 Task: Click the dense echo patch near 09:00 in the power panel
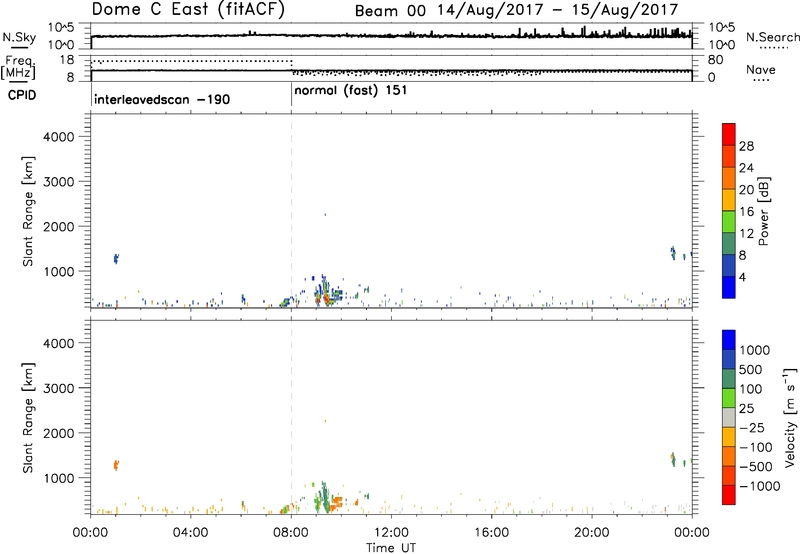tap(325, 293)
